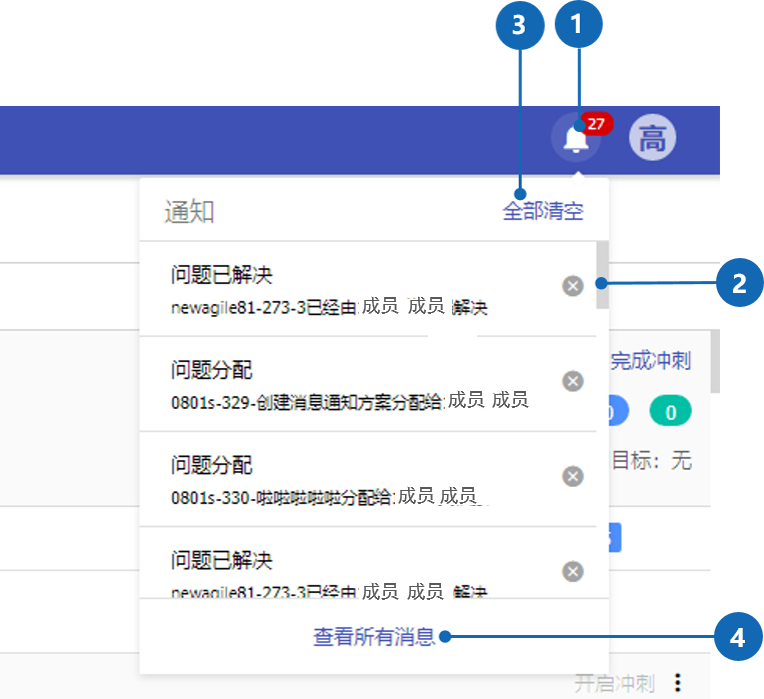The image size is (764, 699).
Task: Remove the 0801s-330 问题分配 notification
Action: coord(572,476)
